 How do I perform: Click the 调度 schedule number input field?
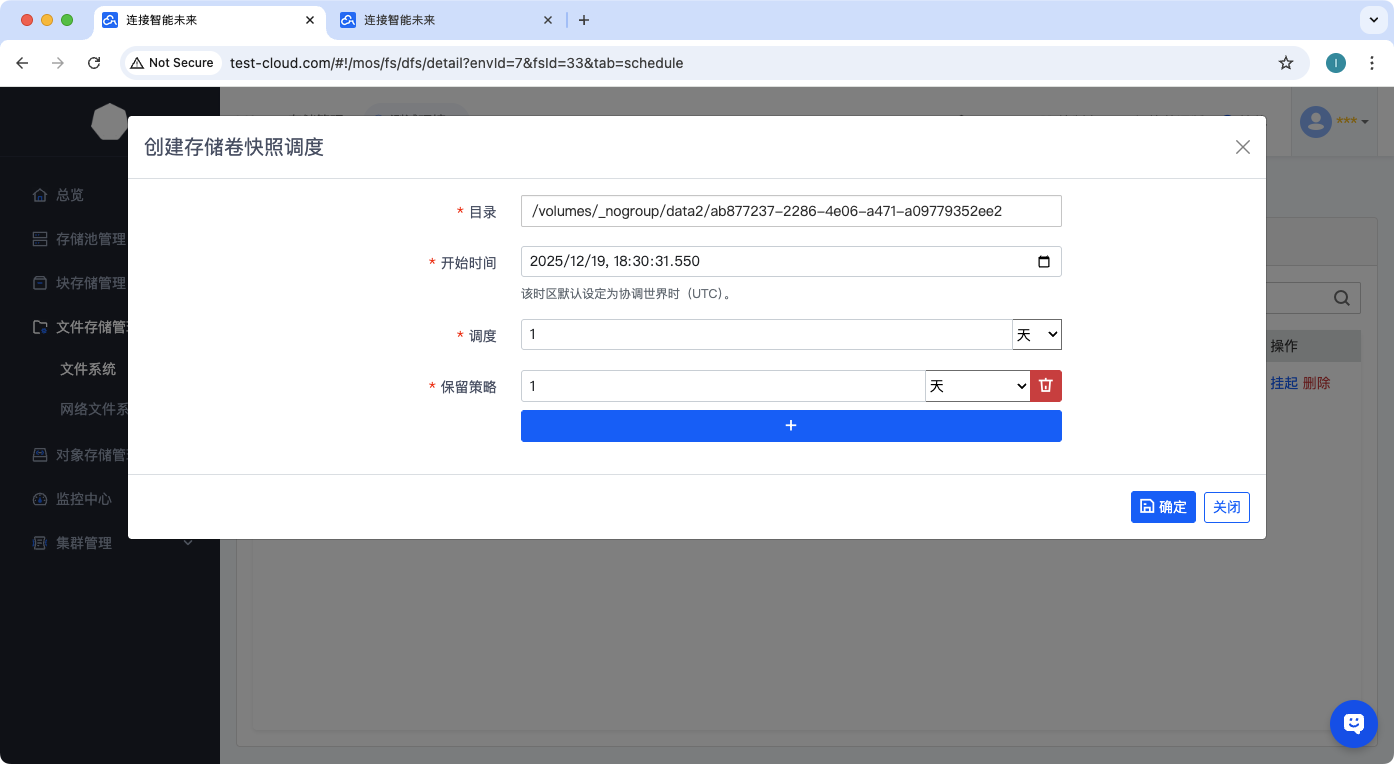pyautogui.click(x=766, y=335)
